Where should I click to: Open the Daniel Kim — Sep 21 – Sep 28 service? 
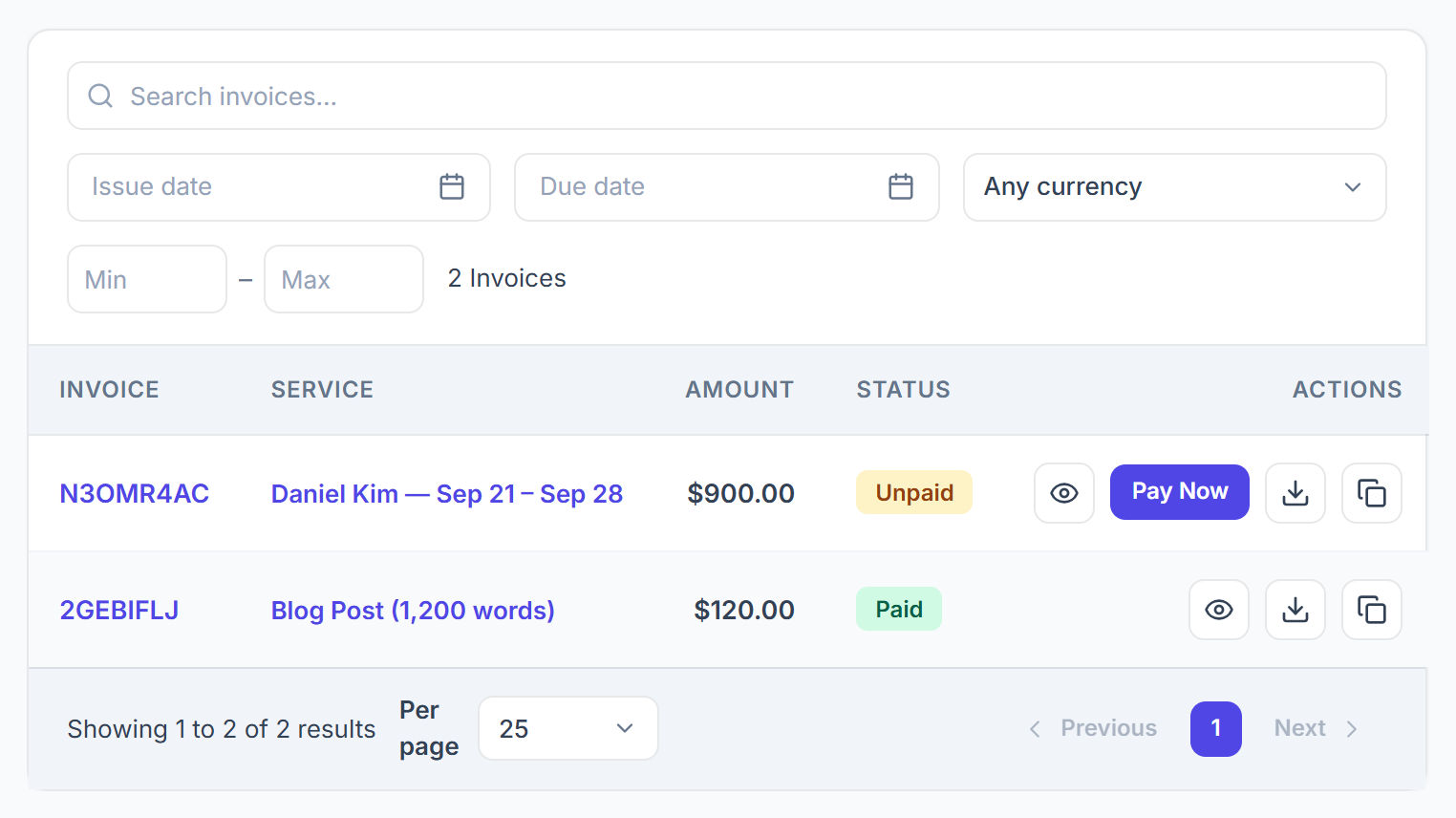click(x=447, y=494)
